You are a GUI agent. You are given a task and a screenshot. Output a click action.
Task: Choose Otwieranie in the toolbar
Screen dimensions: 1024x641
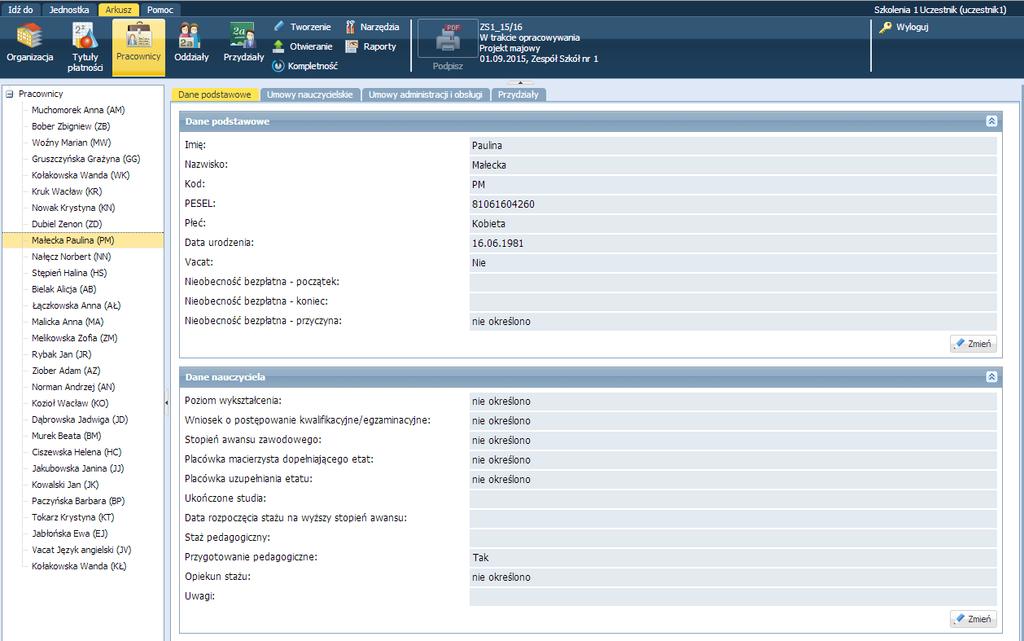click(303, 46)
